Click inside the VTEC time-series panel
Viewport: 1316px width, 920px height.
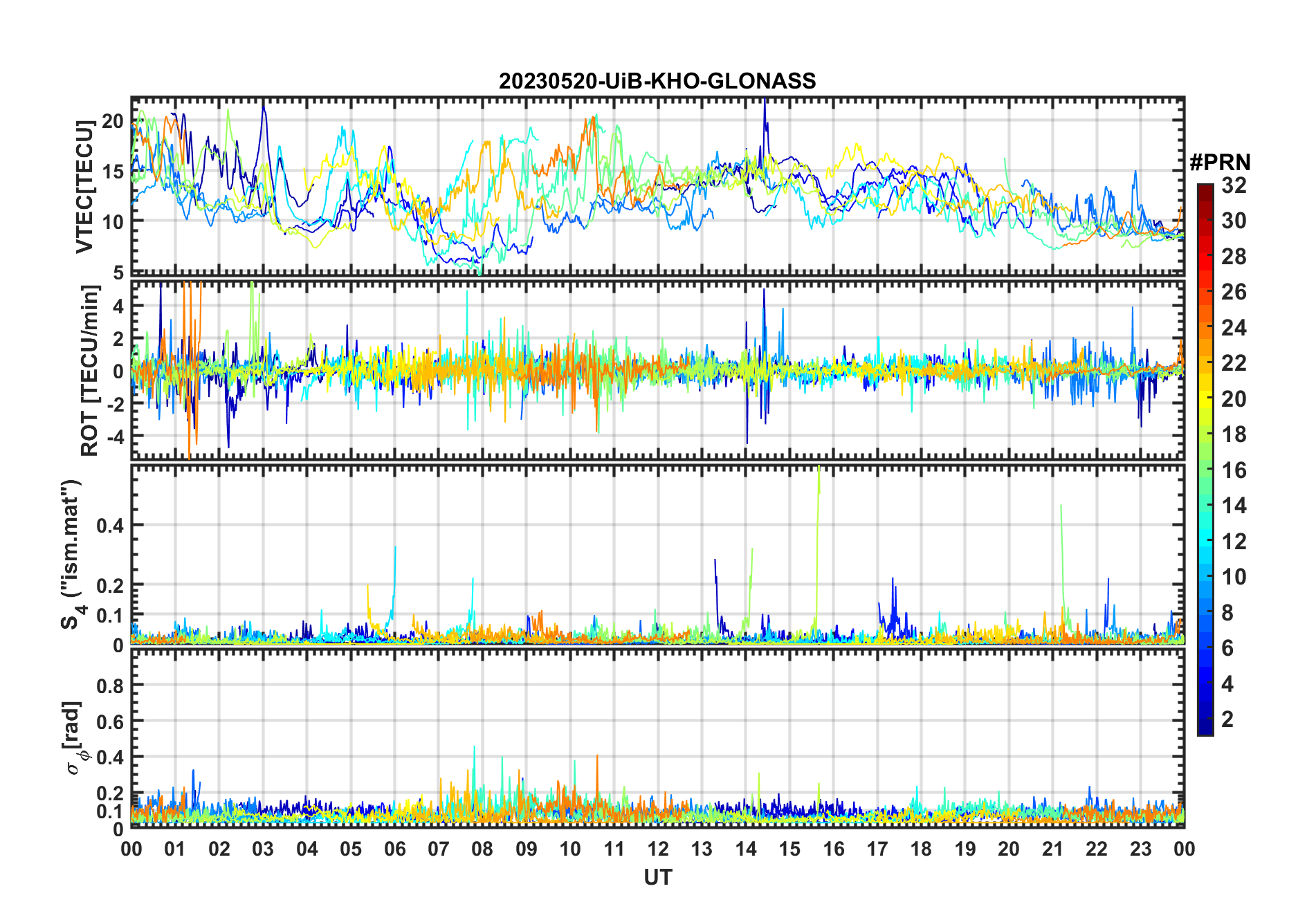click(657, 186)
